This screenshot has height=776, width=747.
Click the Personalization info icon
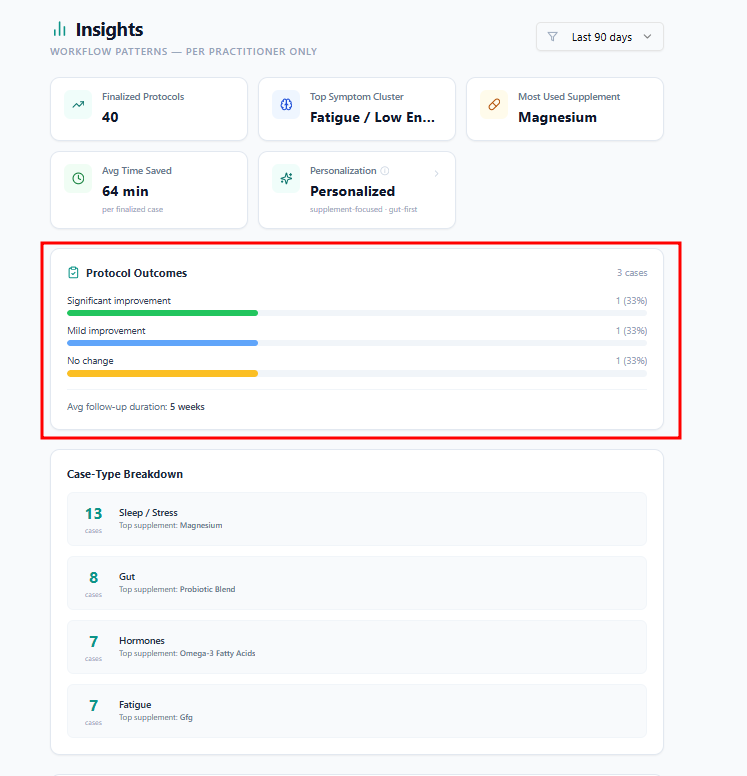point(385,171)
